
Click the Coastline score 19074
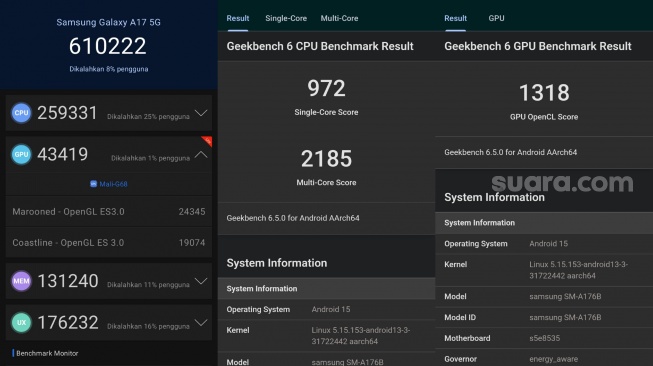click(192, 242)
